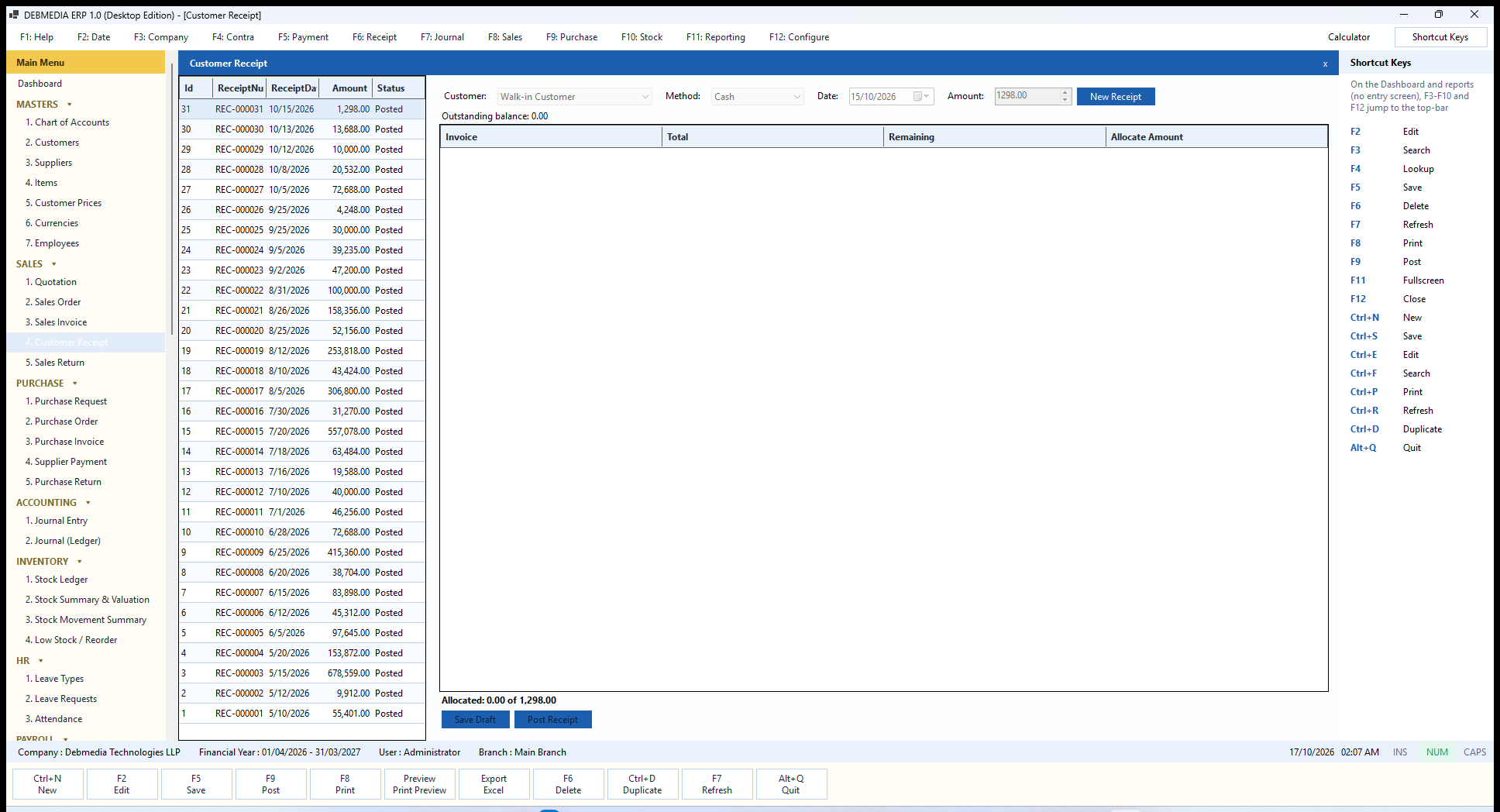Select receipt row REC-000030

click(x=302, y=129)
